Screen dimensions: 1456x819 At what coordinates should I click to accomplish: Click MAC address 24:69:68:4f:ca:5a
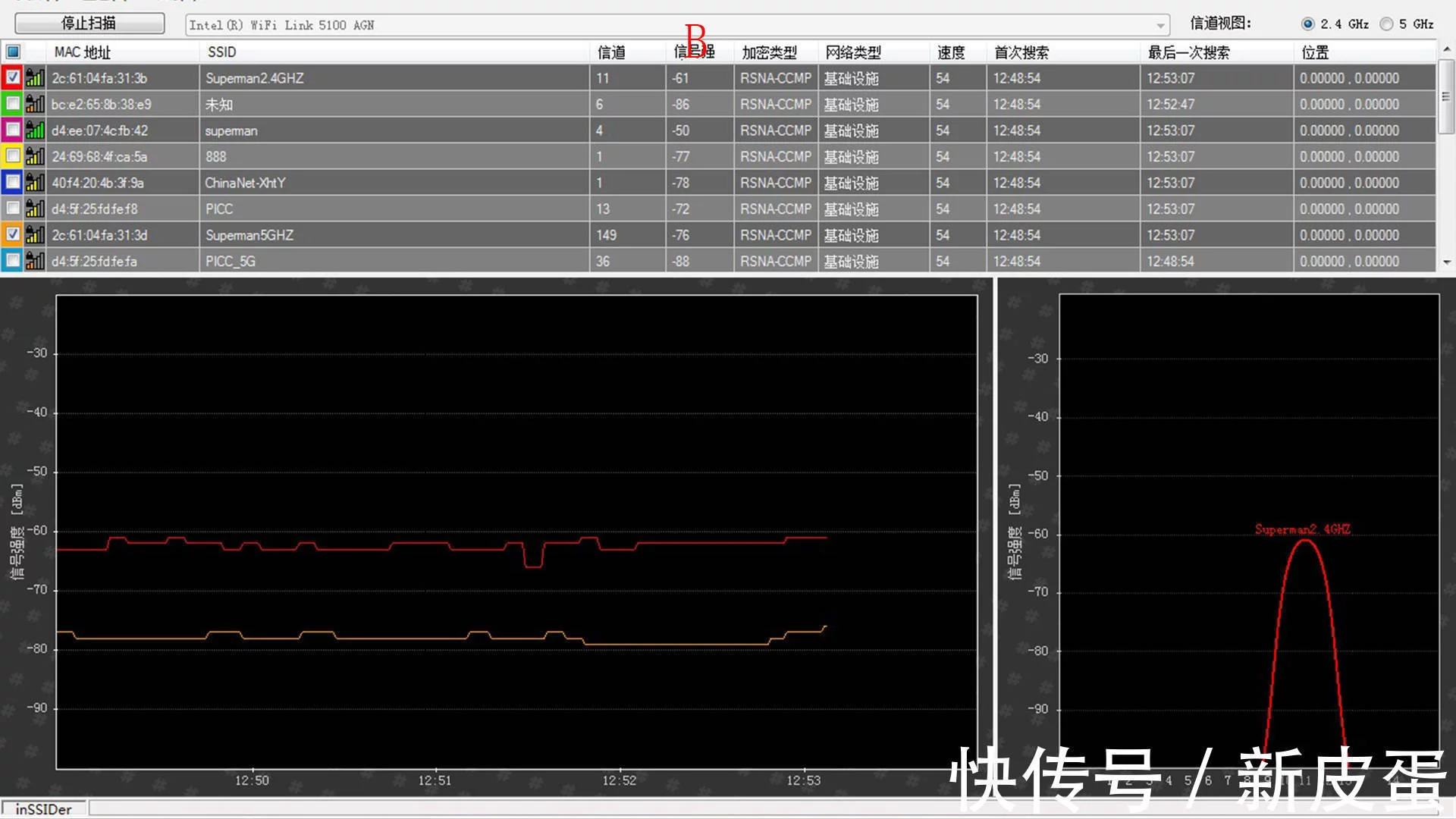[99, 157]
